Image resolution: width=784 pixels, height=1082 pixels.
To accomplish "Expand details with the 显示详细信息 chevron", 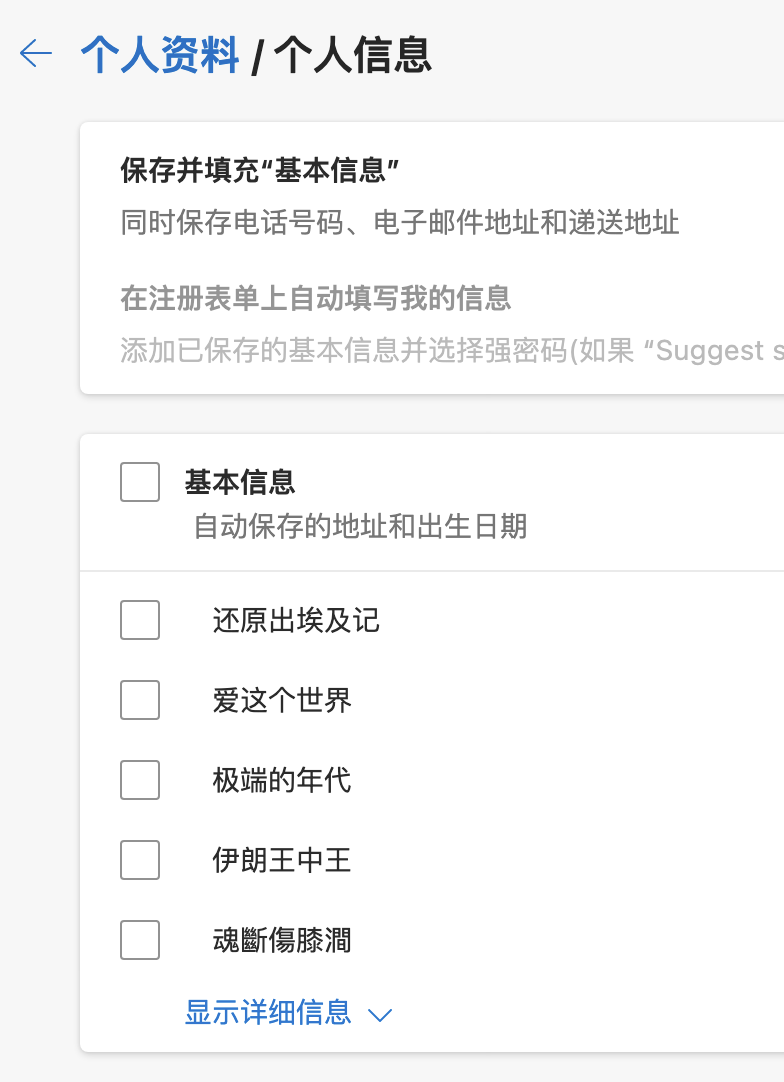I will pyautogui.click(x=380, y=1015).
